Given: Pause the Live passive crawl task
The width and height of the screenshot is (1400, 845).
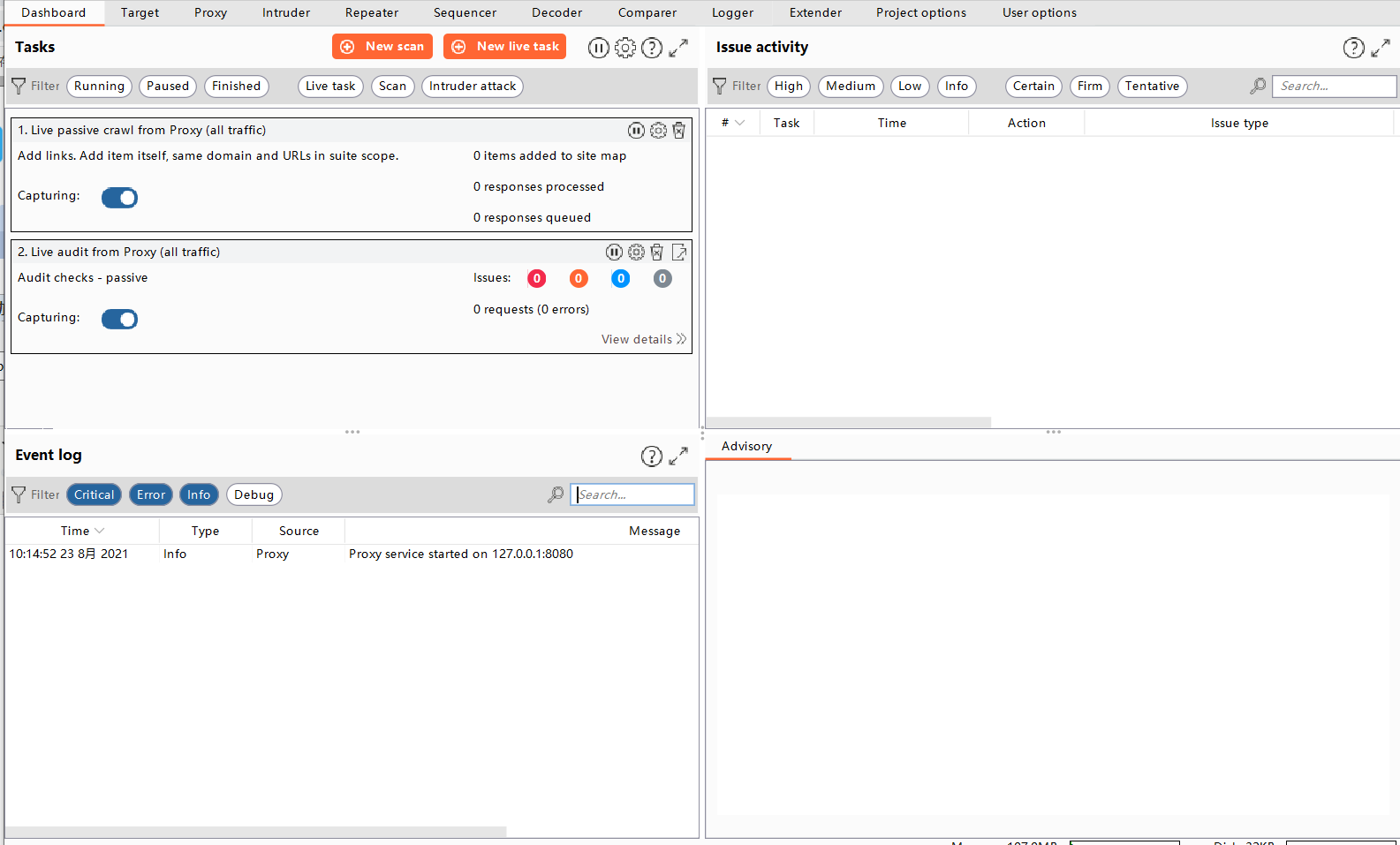Looking at the screenshot, I should (636, 131).
